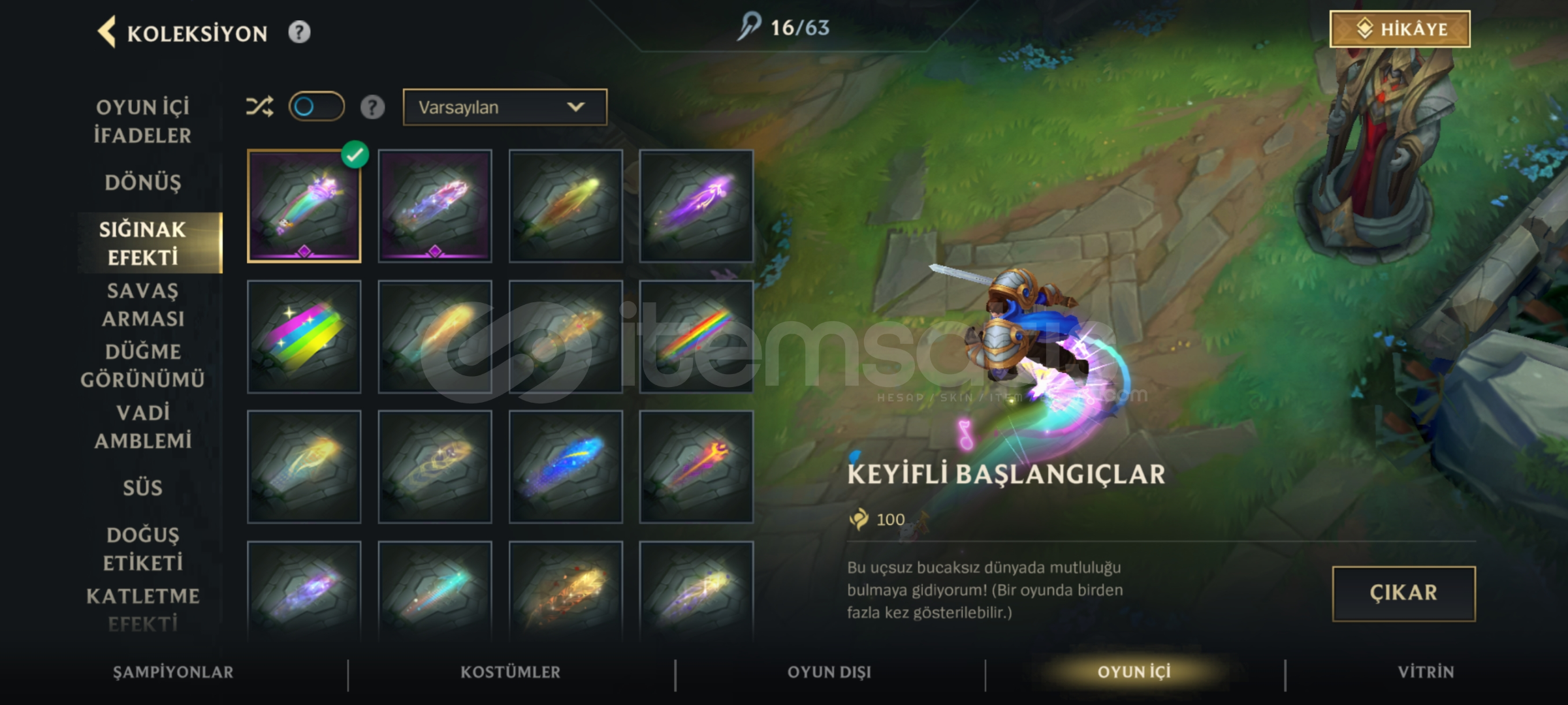Switch to the Kostümler tab

pyautogui.click(x=510, y=672)
